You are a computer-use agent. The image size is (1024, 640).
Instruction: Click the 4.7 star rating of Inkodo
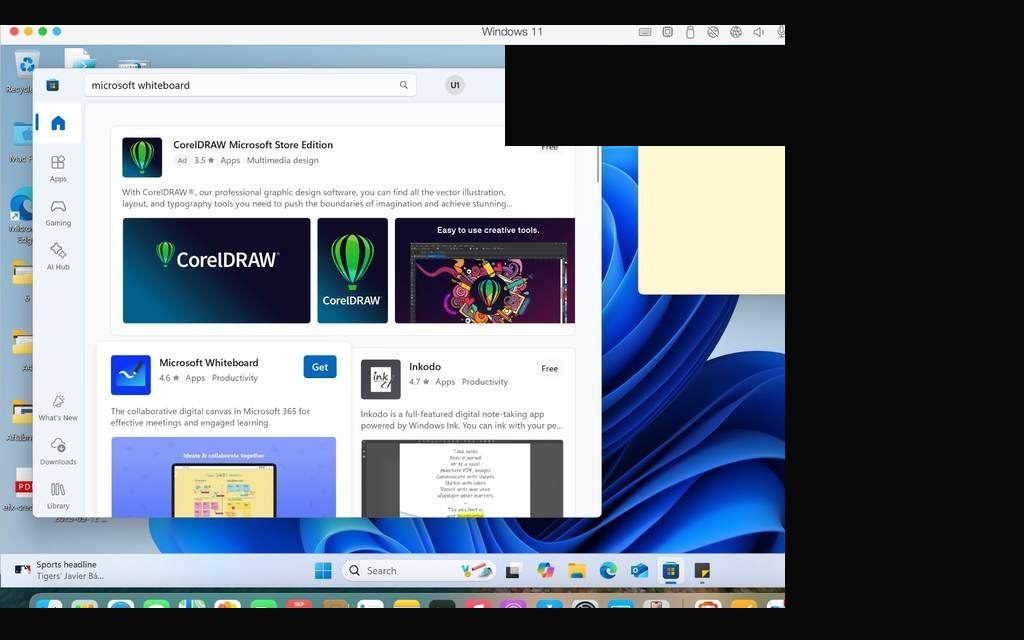[x=419, y=382]
